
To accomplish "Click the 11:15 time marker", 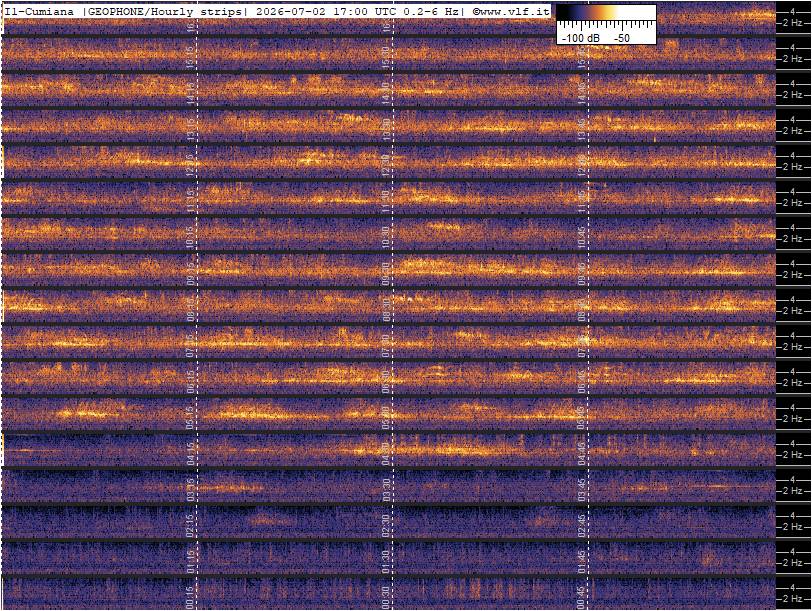I will click(190, 201).
